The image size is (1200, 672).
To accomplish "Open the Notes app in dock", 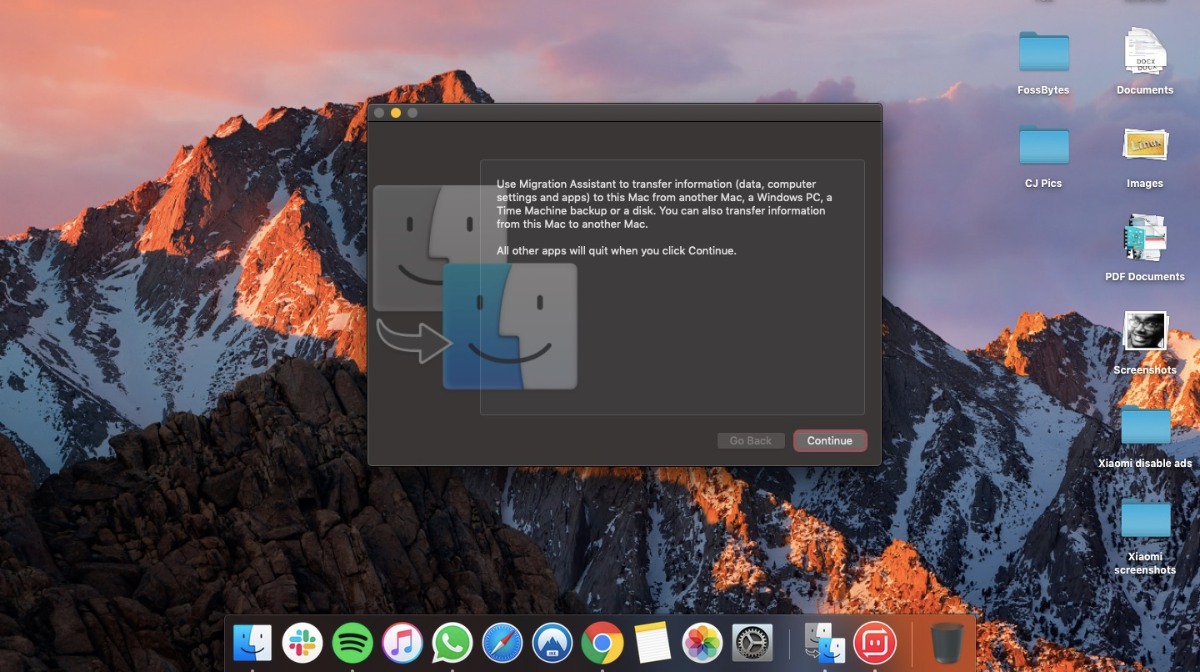I will [652, 642].
